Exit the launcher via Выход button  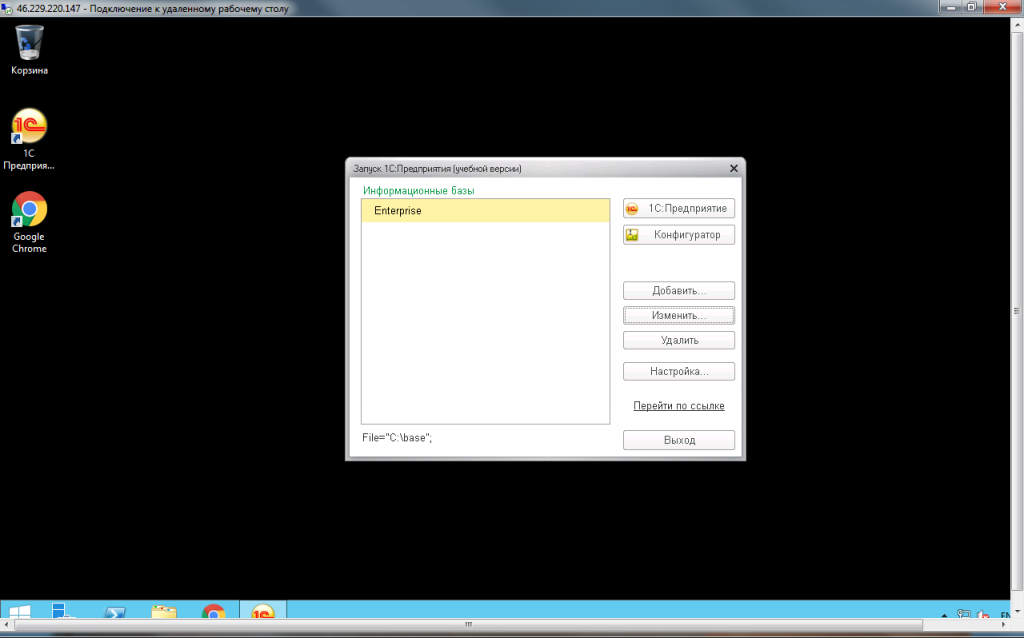click(679, 440)
